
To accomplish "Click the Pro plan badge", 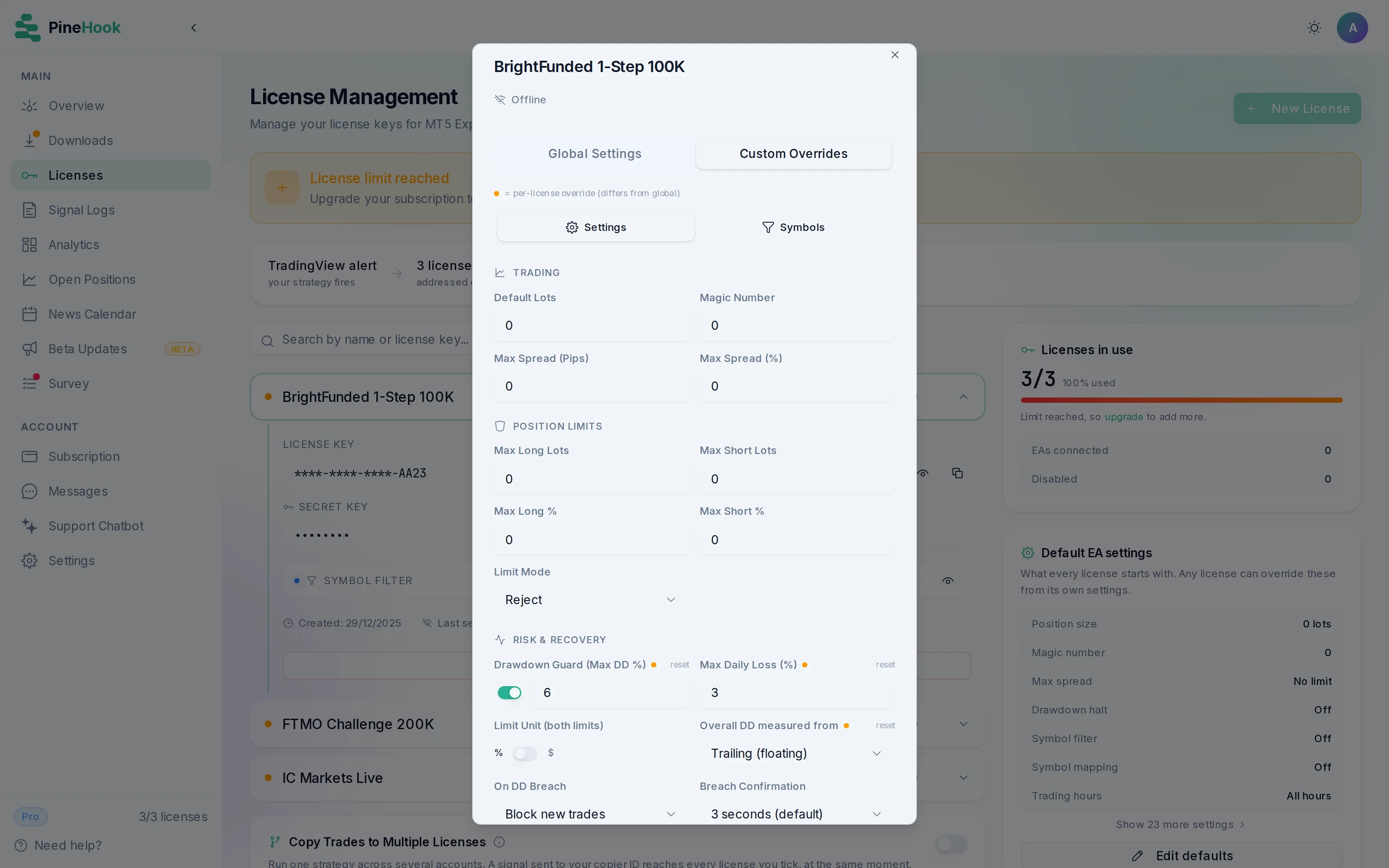I will (30, 816).
